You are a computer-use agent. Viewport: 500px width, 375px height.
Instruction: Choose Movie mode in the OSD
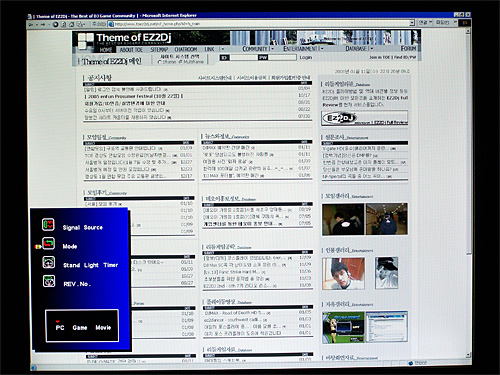(103, 328)
